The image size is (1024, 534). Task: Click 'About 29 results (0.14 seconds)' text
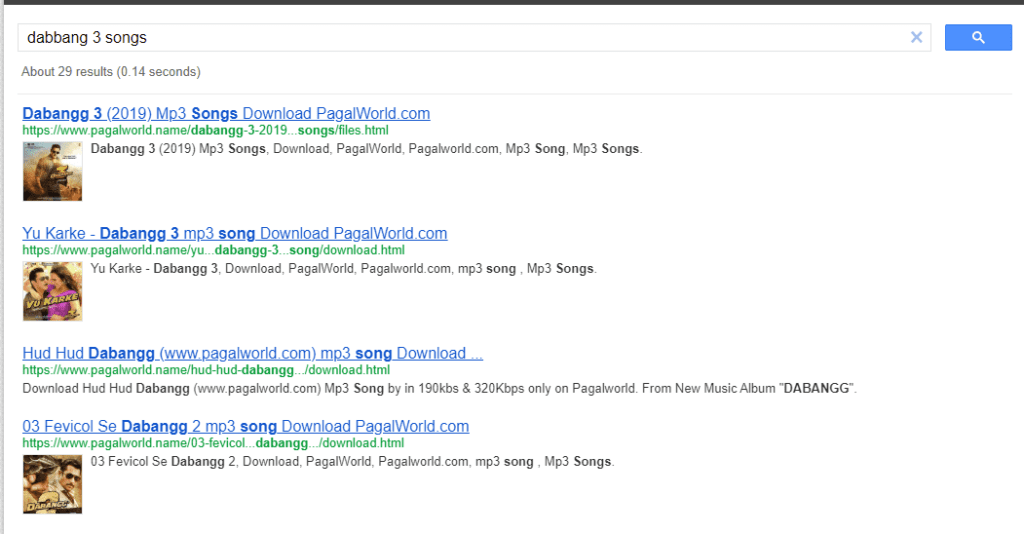pos(111,72)
